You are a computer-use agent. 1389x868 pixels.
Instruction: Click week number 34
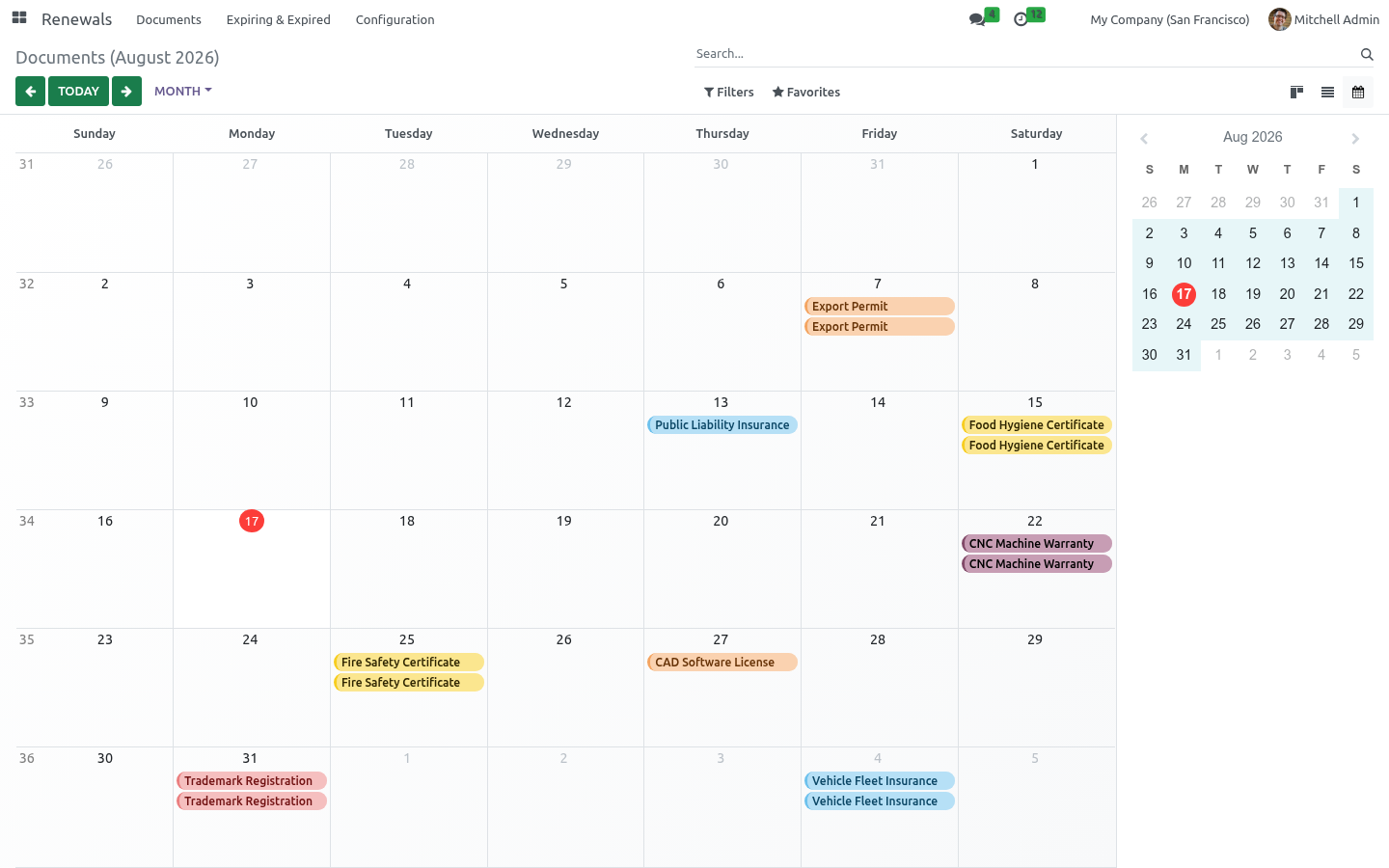(x=27, y=522)
